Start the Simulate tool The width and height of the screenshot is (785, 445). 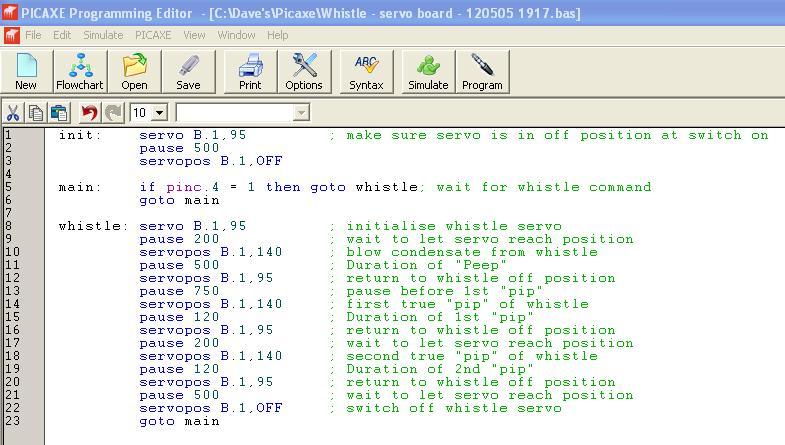[x=429, y=72]
